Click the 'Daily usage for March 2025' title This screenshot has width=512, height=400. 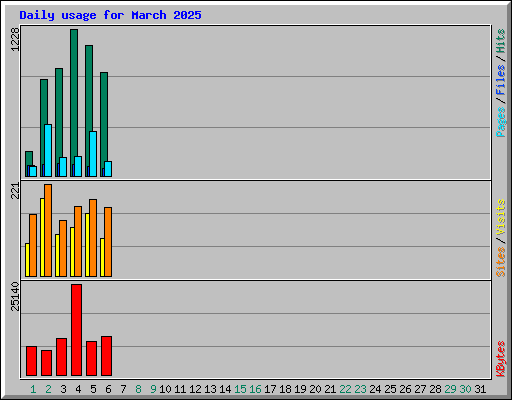pyautogui.click(x=110, y=15)
